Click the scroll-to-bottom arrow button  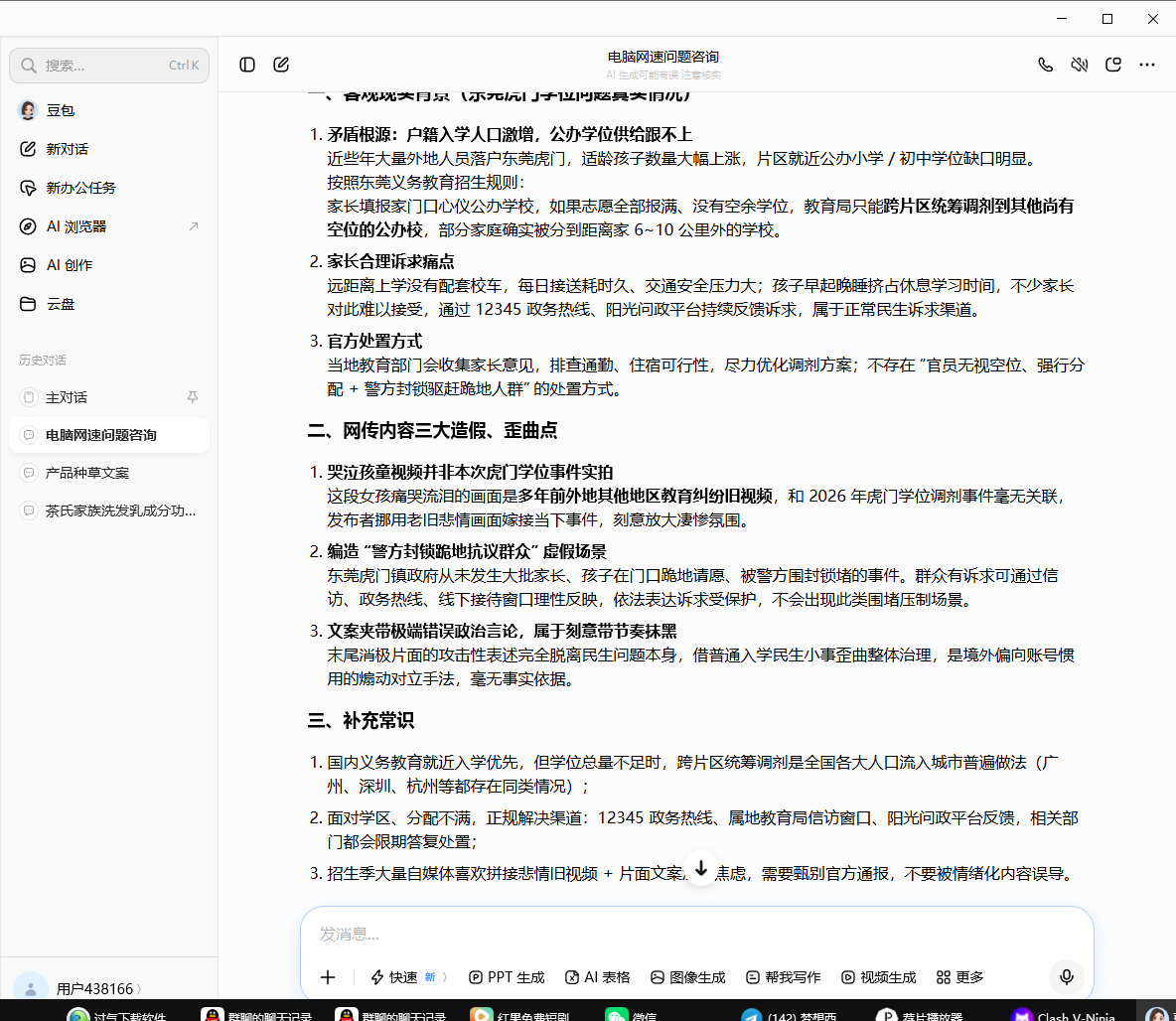tap(701, 869)
